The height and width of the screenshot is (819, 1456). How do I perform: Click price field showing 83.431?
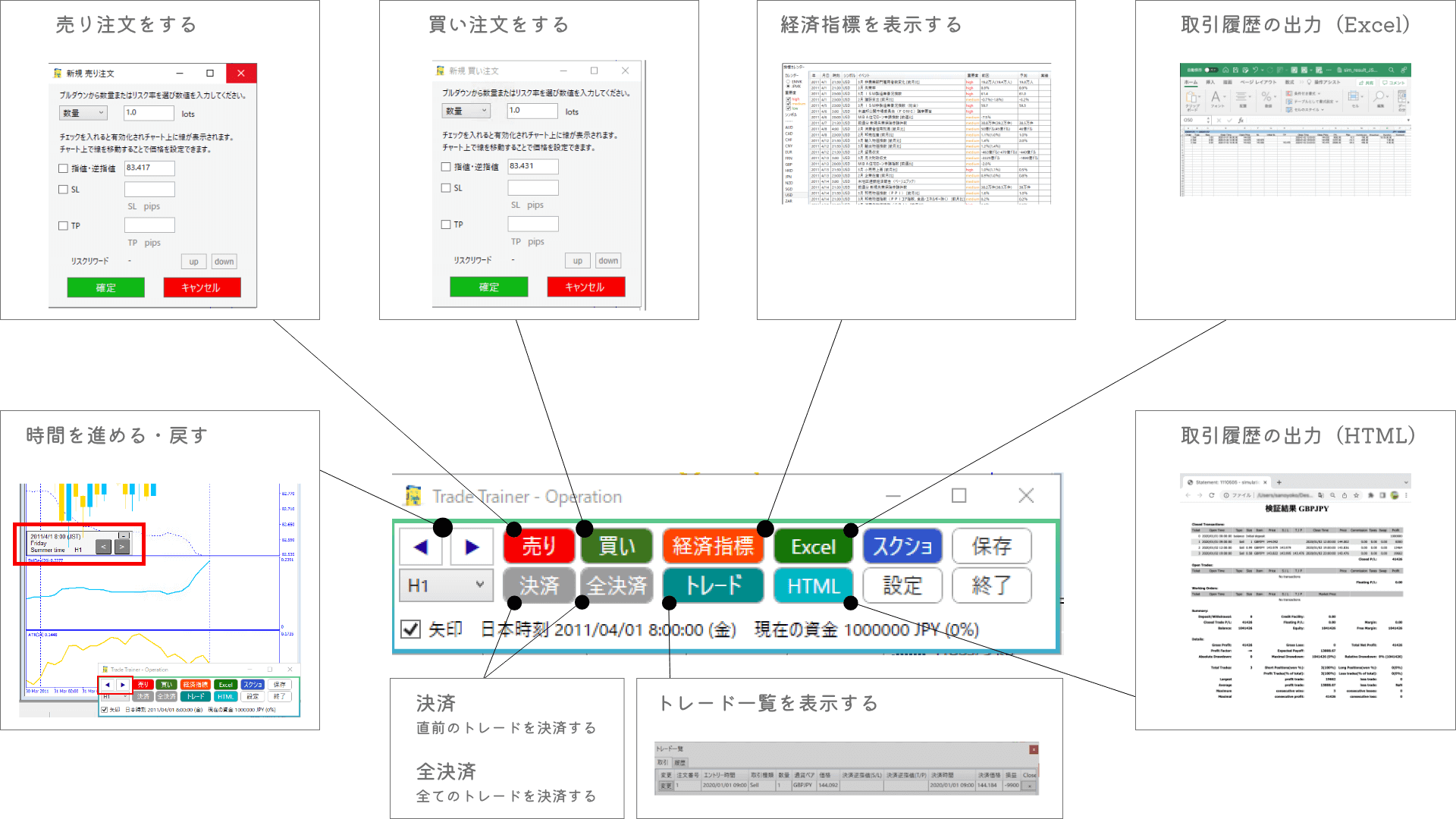(x=533, y=166)
